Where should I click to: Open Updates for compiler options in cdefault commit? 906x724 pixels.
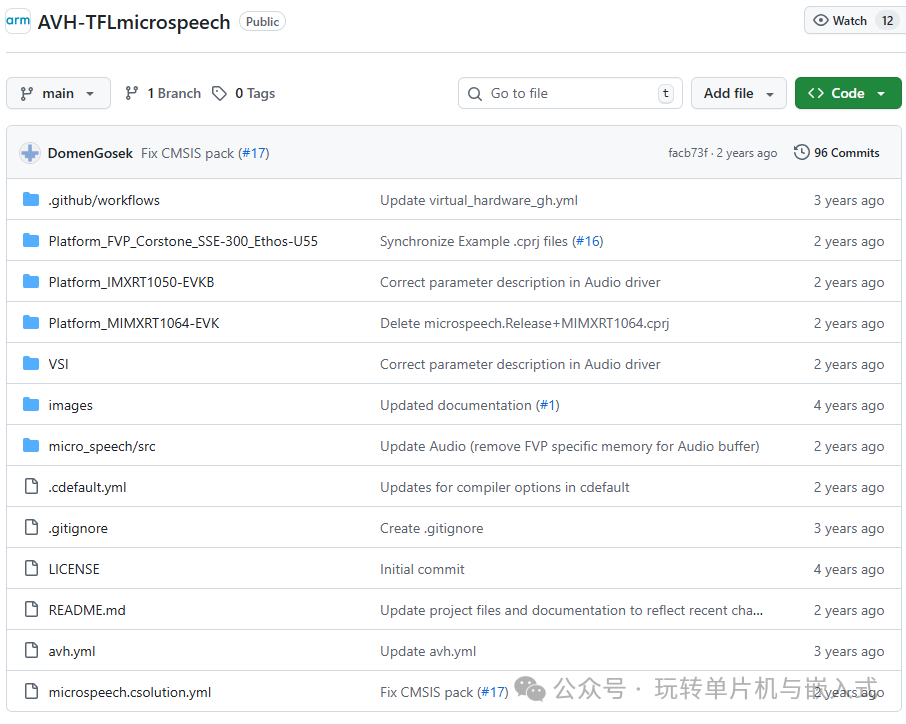tap(504, 488)
